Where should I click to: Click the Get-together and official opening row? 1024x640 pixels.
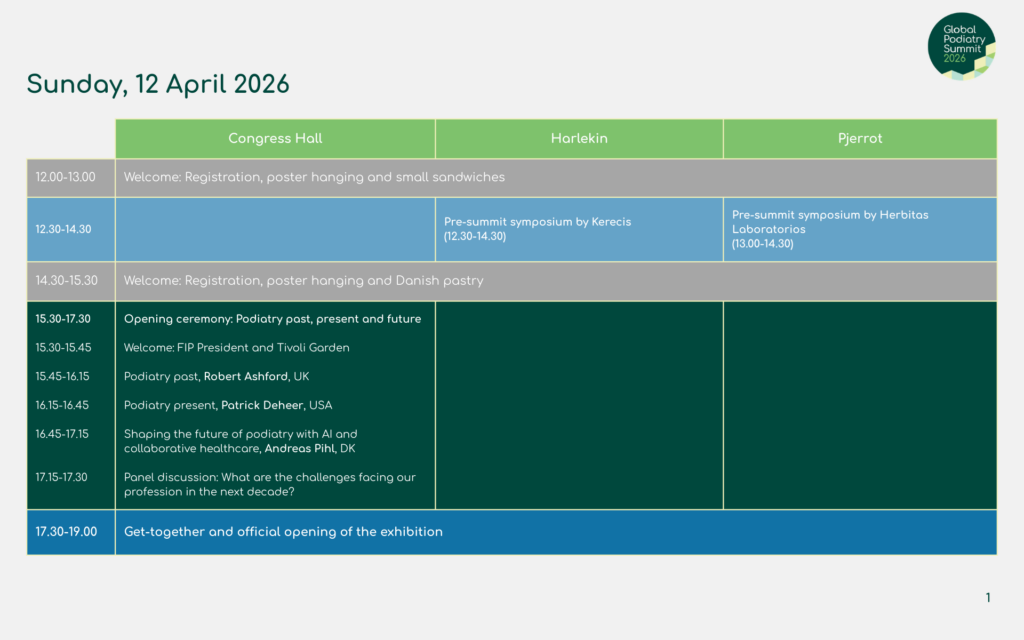(283, 532)
